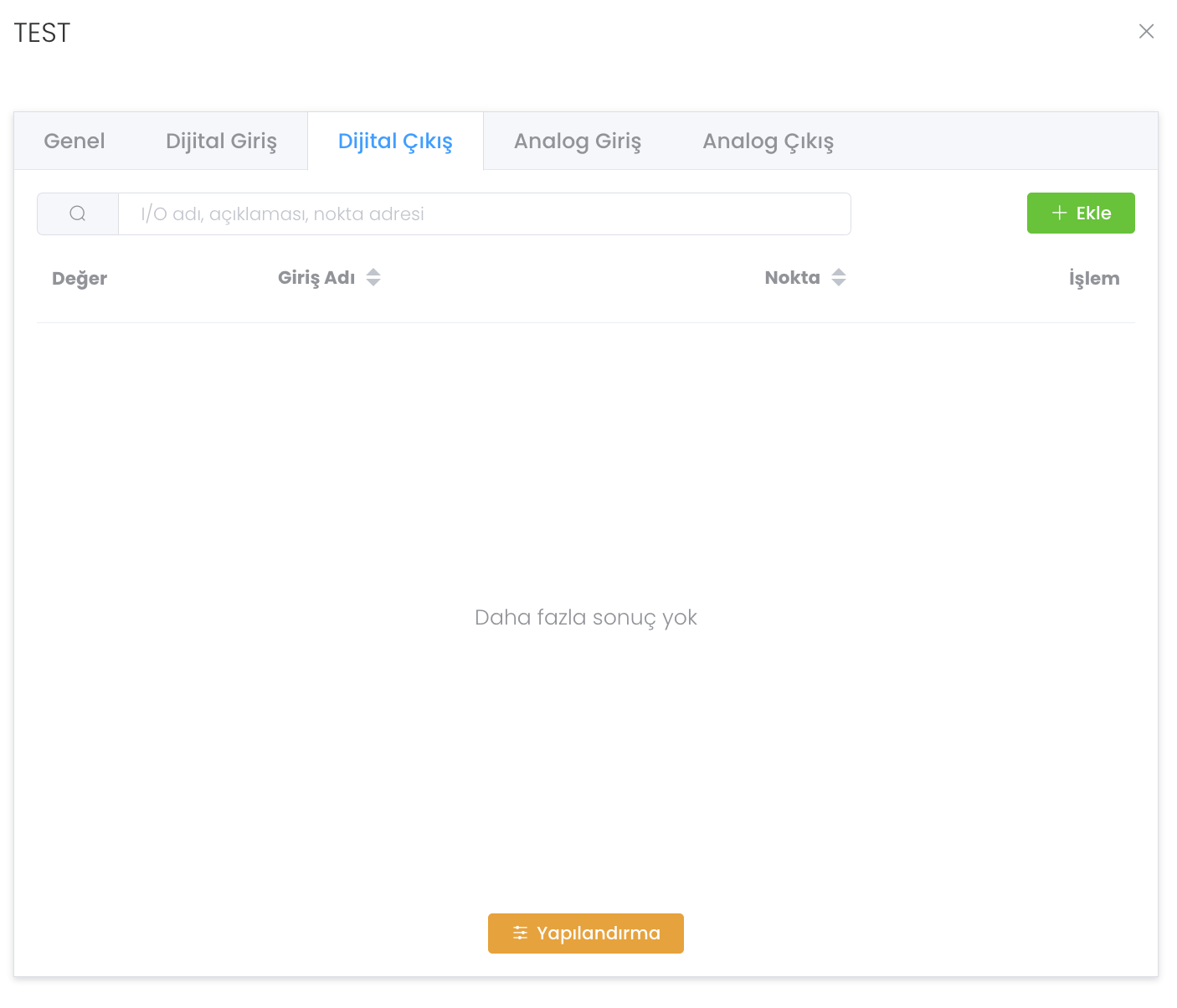Close the TEST dialog with the X
The height and width of the screenshot is (1008, 1177).
(x=1146, y=32)
